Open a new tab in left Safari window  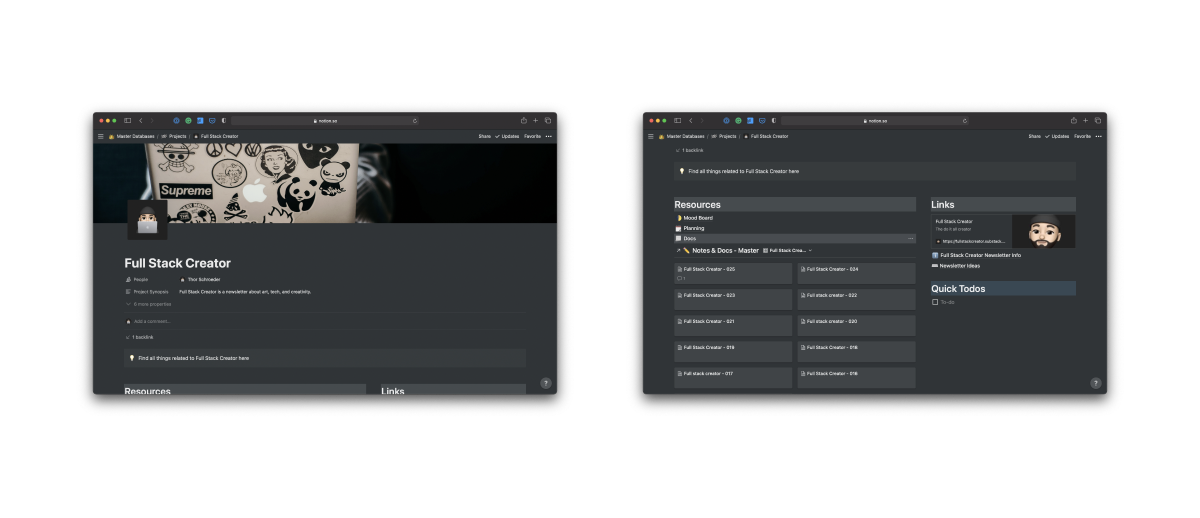[x=536, y=120]
